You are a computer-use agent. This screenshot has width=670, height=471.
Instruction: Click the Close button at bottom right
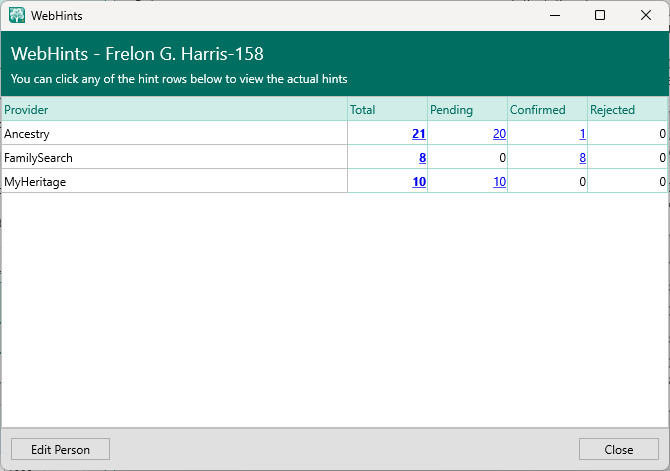coord(619,449)
